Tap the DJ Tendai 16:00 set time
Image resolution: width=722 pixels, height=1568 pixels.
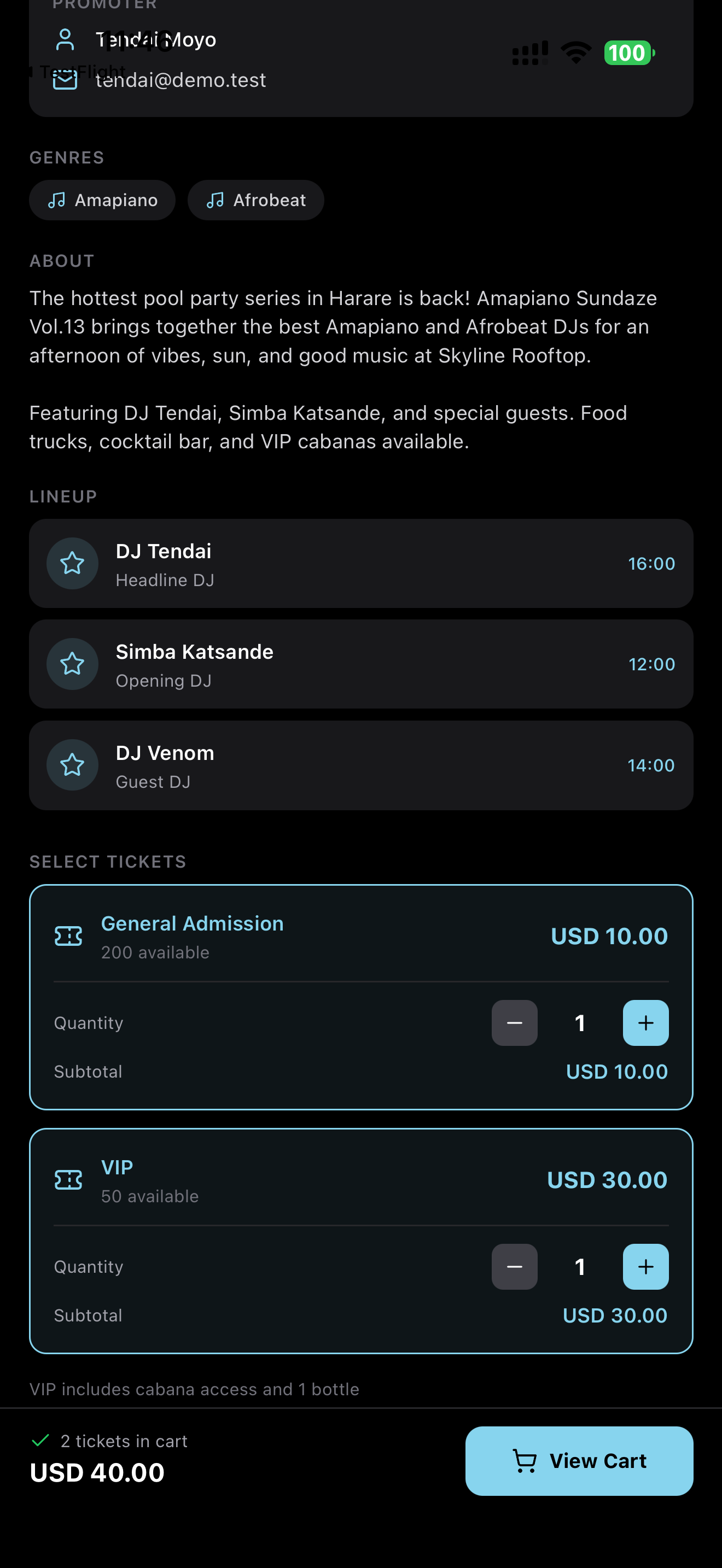pos(651,564)
